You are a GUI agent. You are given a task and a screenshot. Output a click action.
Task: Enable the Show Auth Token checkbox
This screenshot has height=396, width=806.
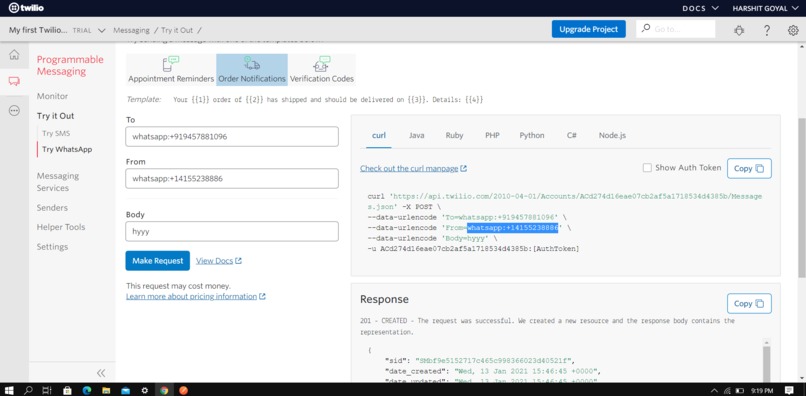click(647, 168)
